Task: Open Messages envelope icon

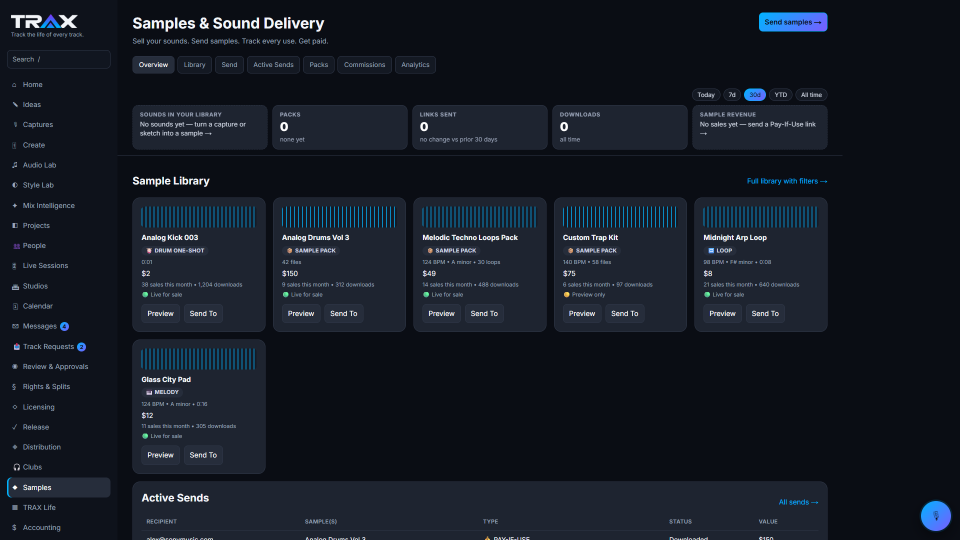Action: pyautogui.click(x=15, y=326)
